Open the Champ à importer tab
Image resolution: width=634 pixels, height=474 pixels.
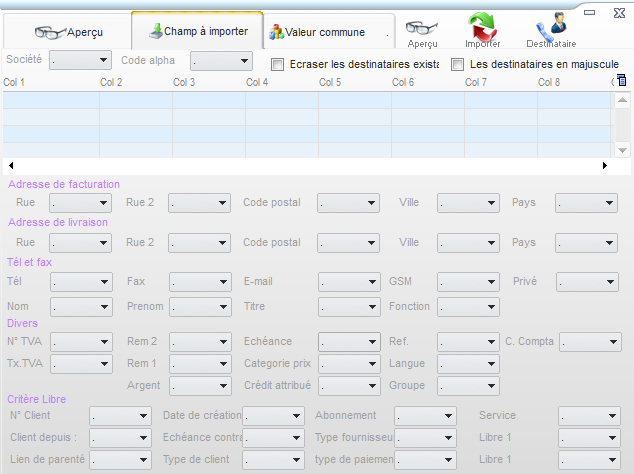[x=197, y=31]
